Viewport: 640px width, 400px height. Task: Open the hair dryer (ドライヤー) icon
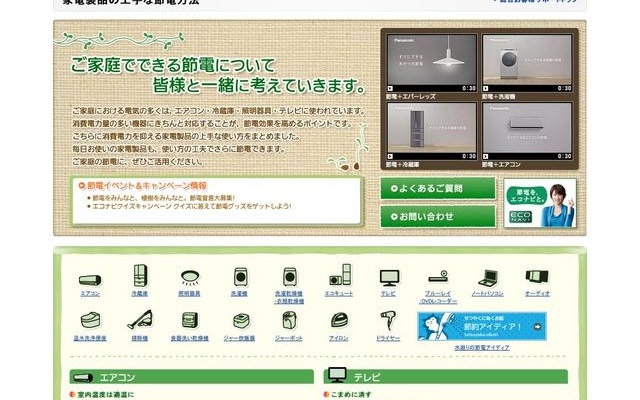pos(388,320)
